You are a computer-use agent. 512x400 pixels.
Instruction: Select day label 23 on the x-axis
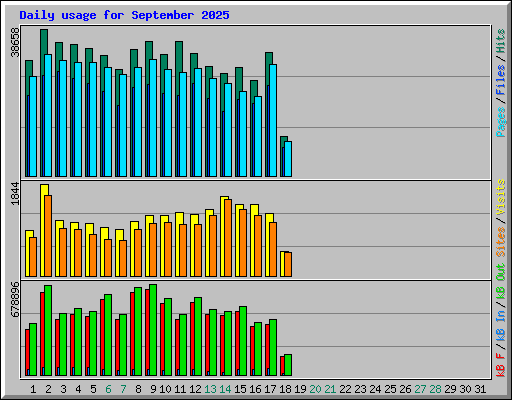360,389
